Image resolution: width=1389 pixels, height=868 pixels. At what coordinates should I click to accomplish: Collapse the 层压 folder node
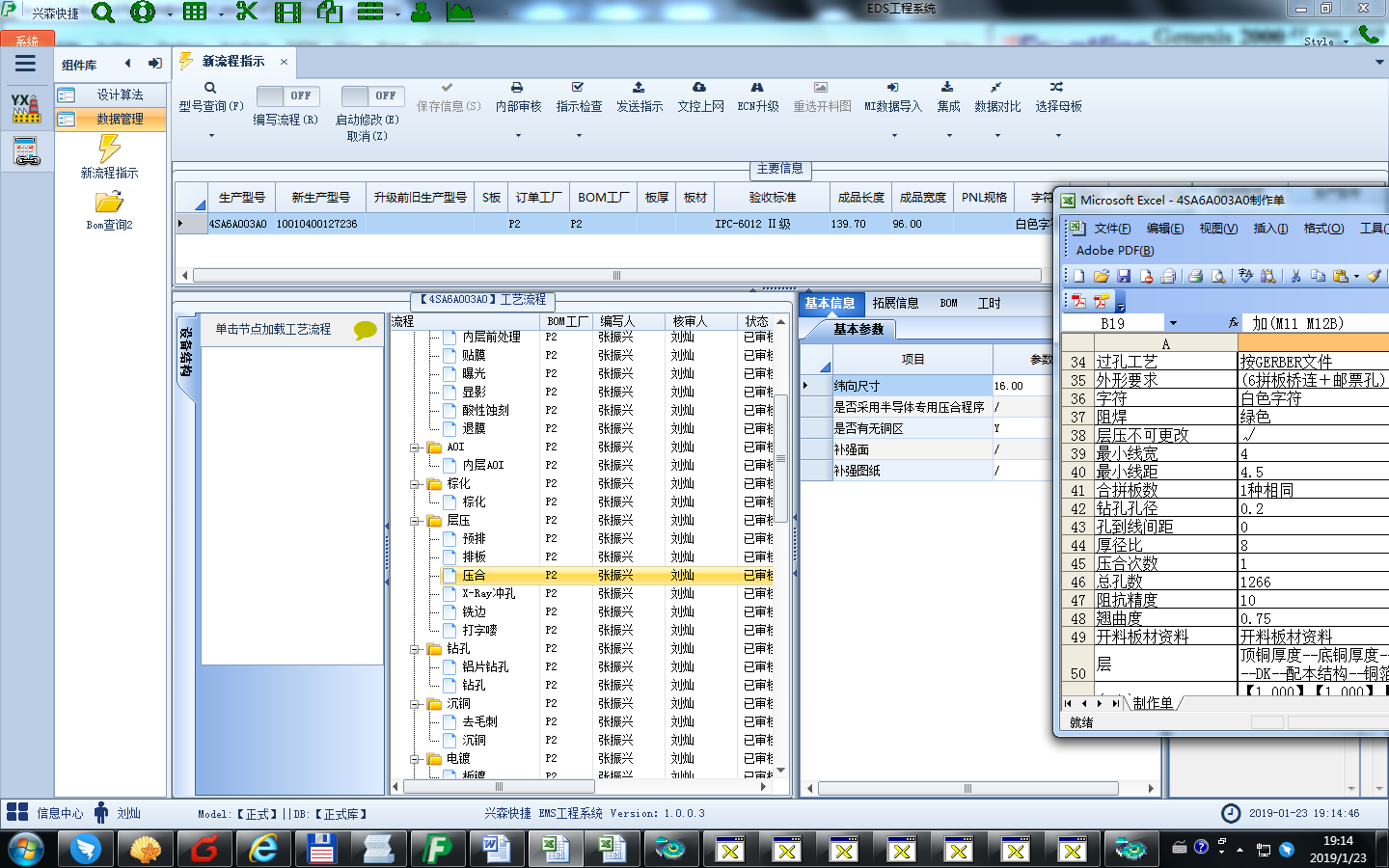(415, 521)
